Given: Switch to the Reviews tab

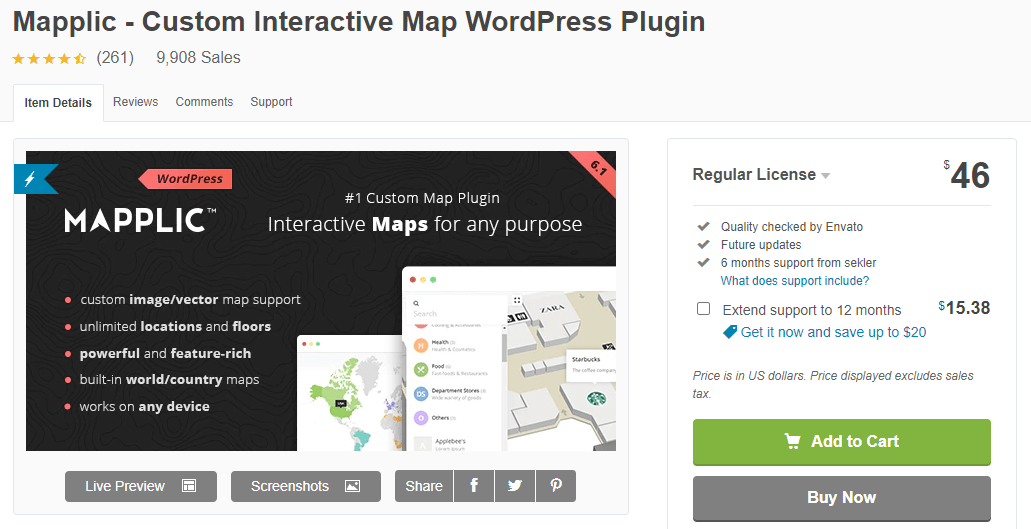Looking at the screenshot, I should (135, 102).
